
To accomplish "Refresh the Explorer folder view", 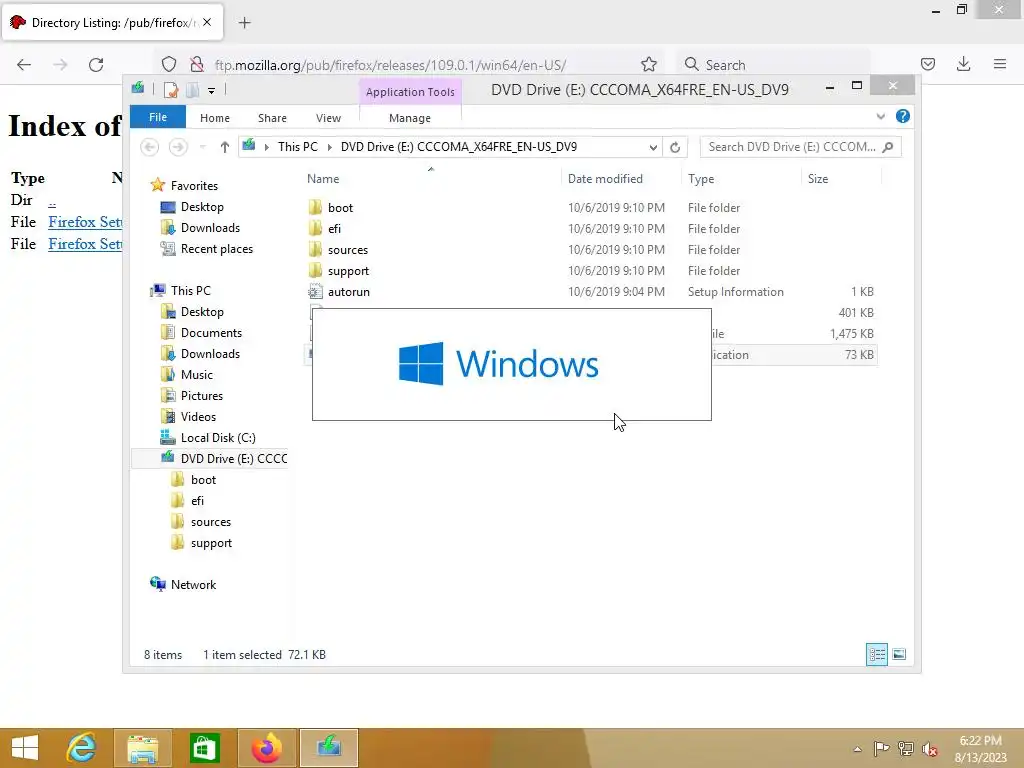I will point(675,148).
